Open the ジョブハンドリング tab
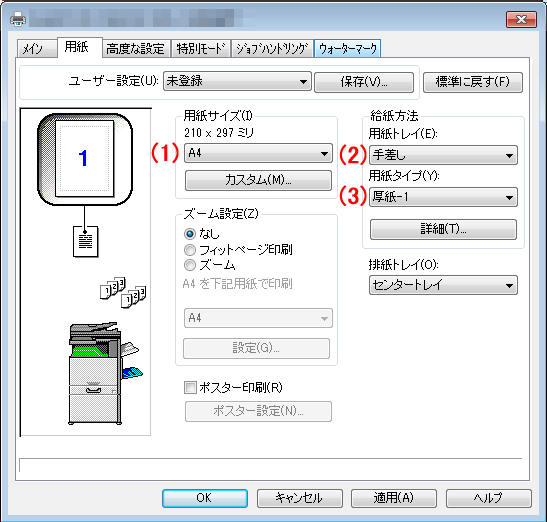Viewport: 547px width, 522px height. point(272,49)
